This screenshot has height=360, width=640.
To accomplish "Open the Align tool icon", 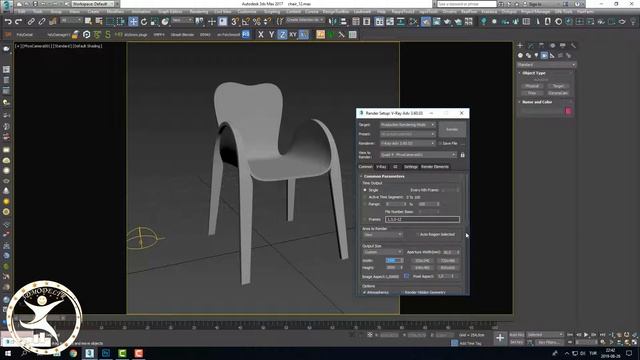I will pos(344,22).
